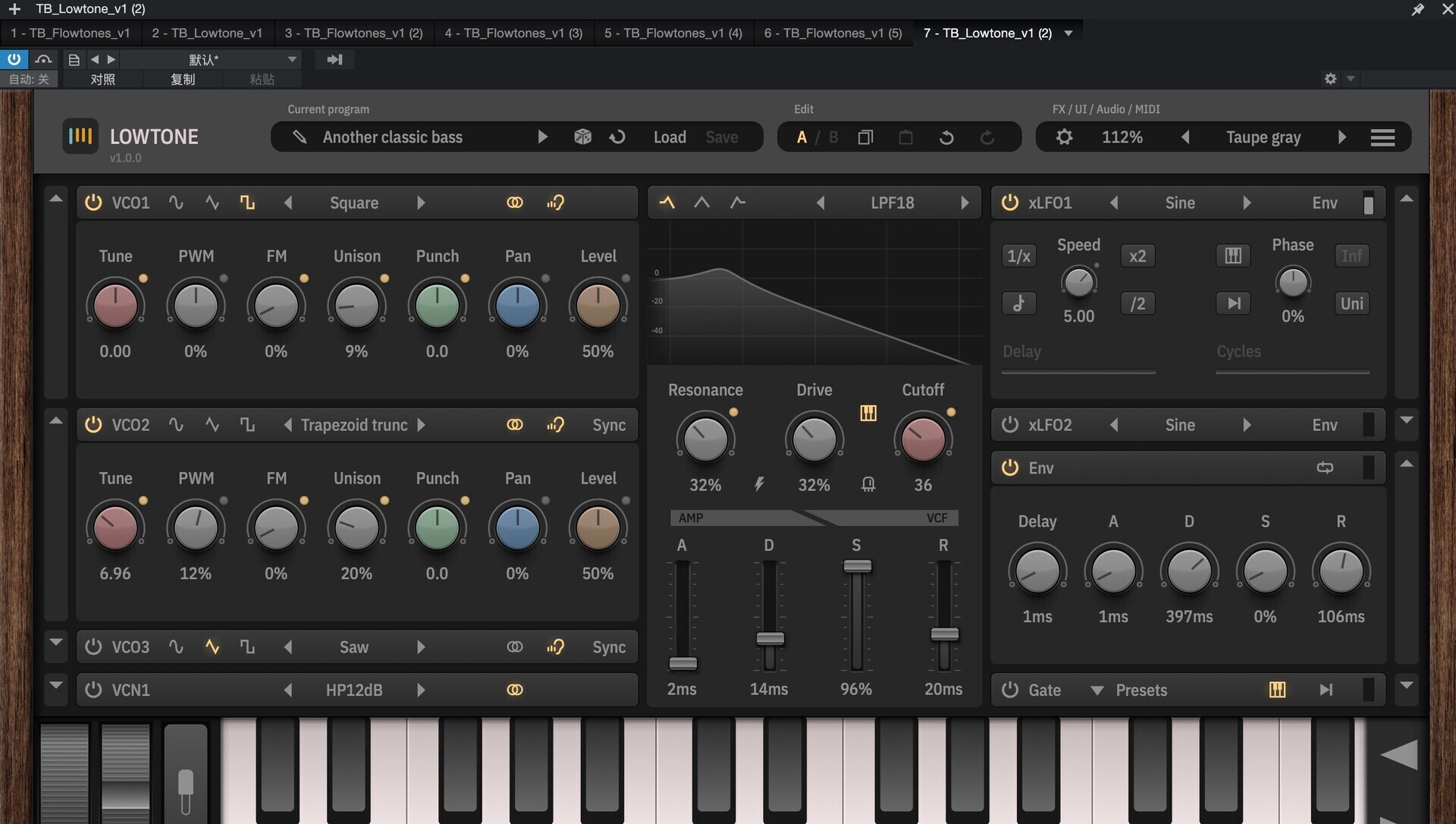Screen dimensions: 1456x824
Task: Click the VCO2 Sync button
Action: tap(609, 425)
